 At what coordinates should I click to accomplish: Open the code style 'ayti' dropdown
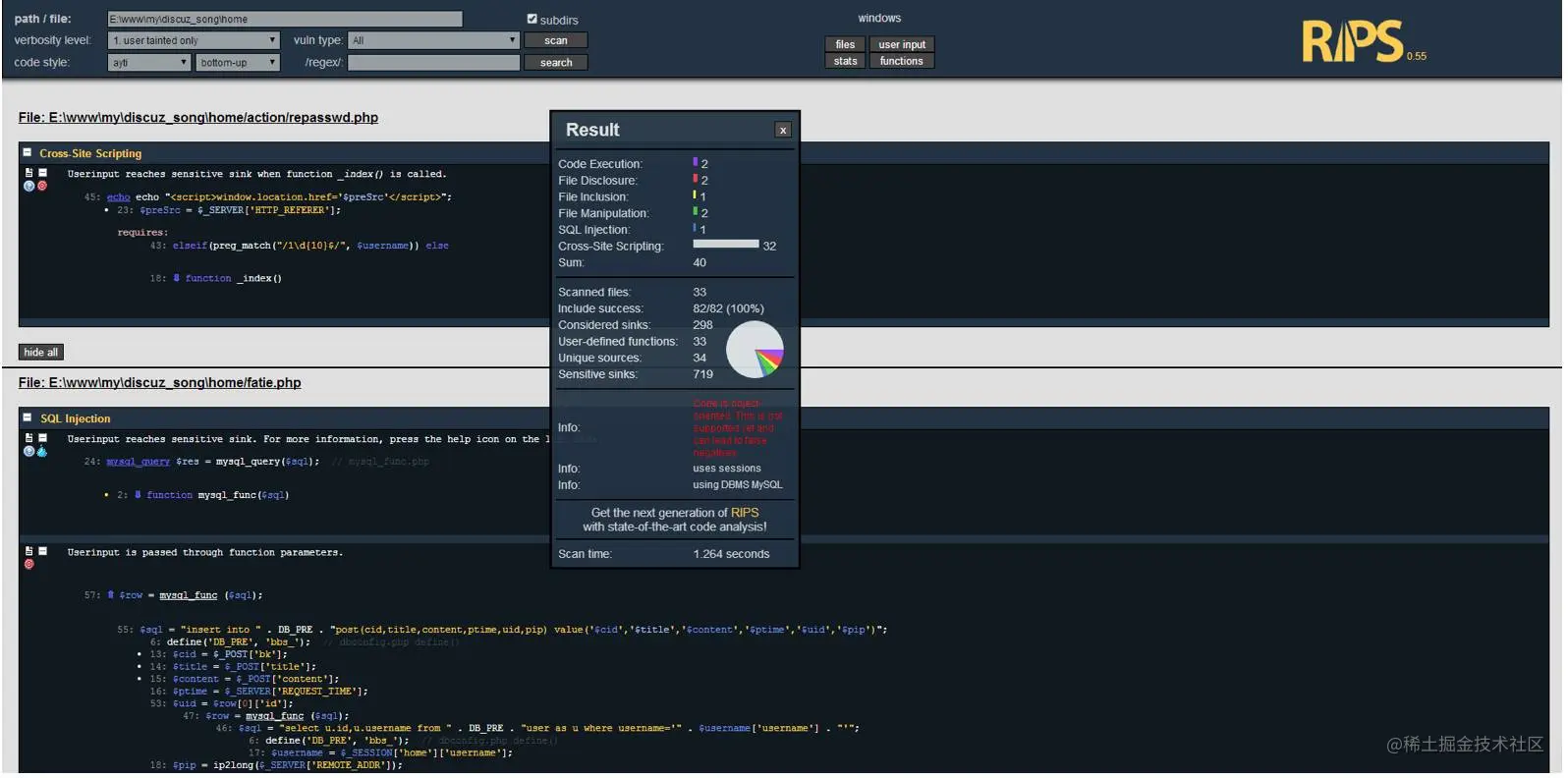point(148,62)
